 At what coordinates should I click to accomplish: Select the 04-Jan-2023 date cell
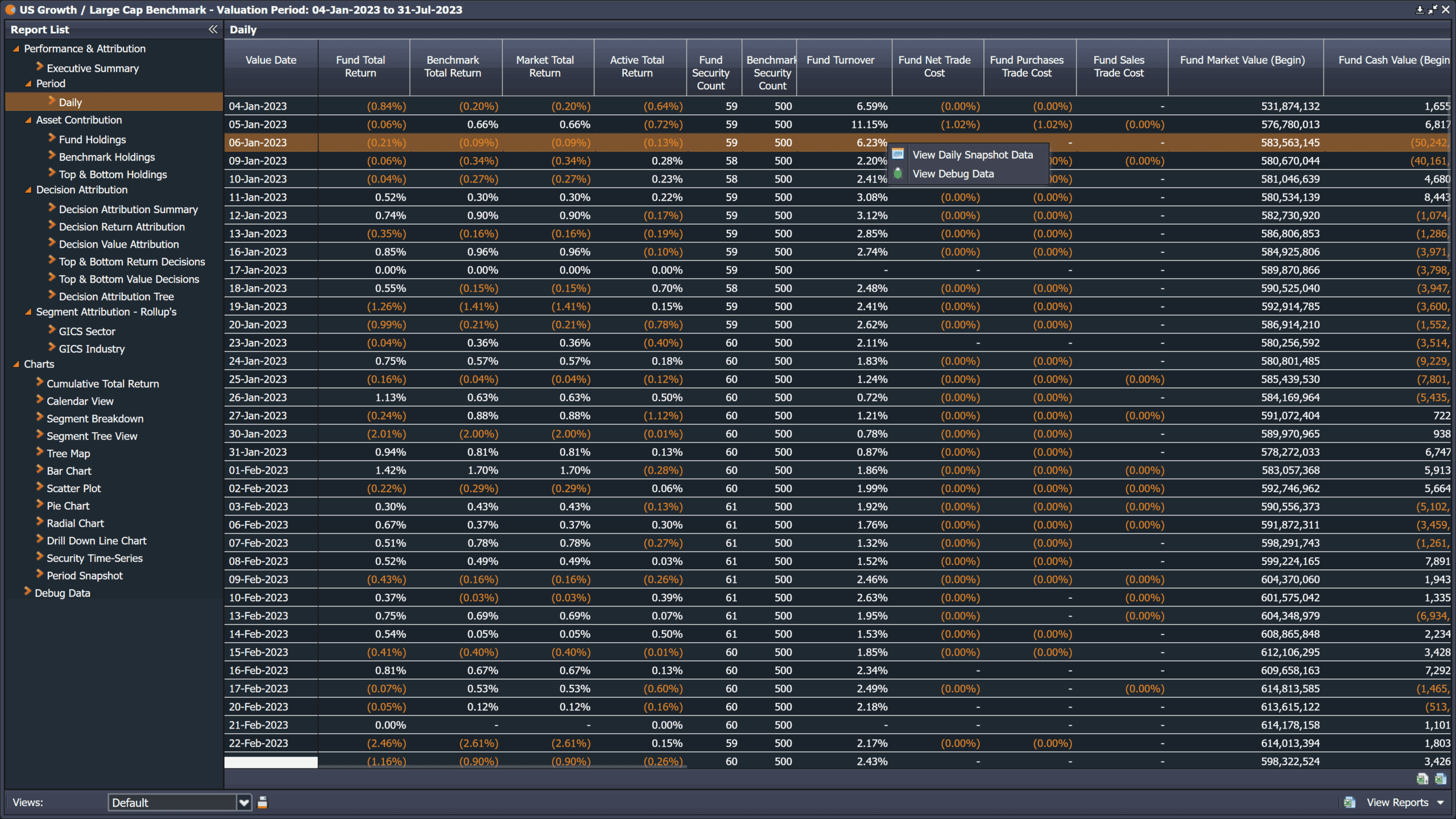(x=271, y=106)
